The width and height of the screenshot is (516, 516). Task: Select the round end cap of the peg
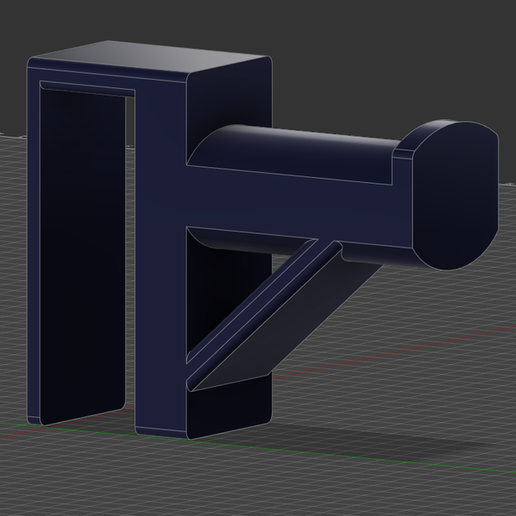pyautogui.click(x=455, y=195)
